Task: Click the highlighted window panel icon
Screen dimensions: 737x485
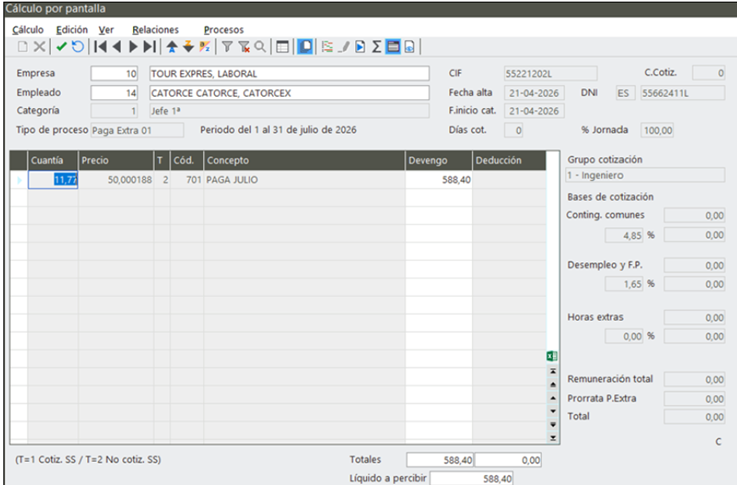Action: pyautogui.click(x=393, y=47)
